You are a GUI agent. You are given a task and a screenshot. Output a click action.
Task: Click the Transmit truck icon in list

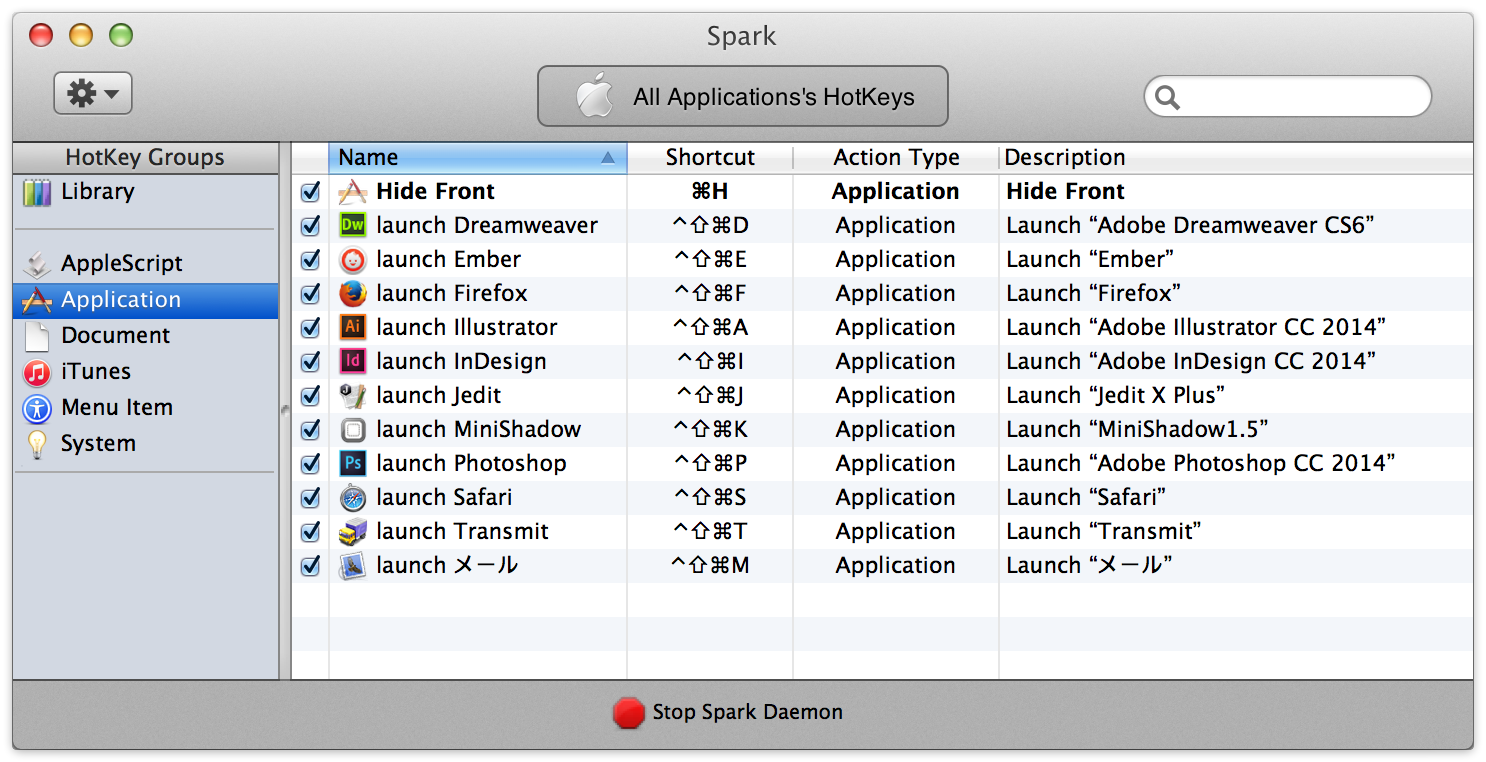352,531
